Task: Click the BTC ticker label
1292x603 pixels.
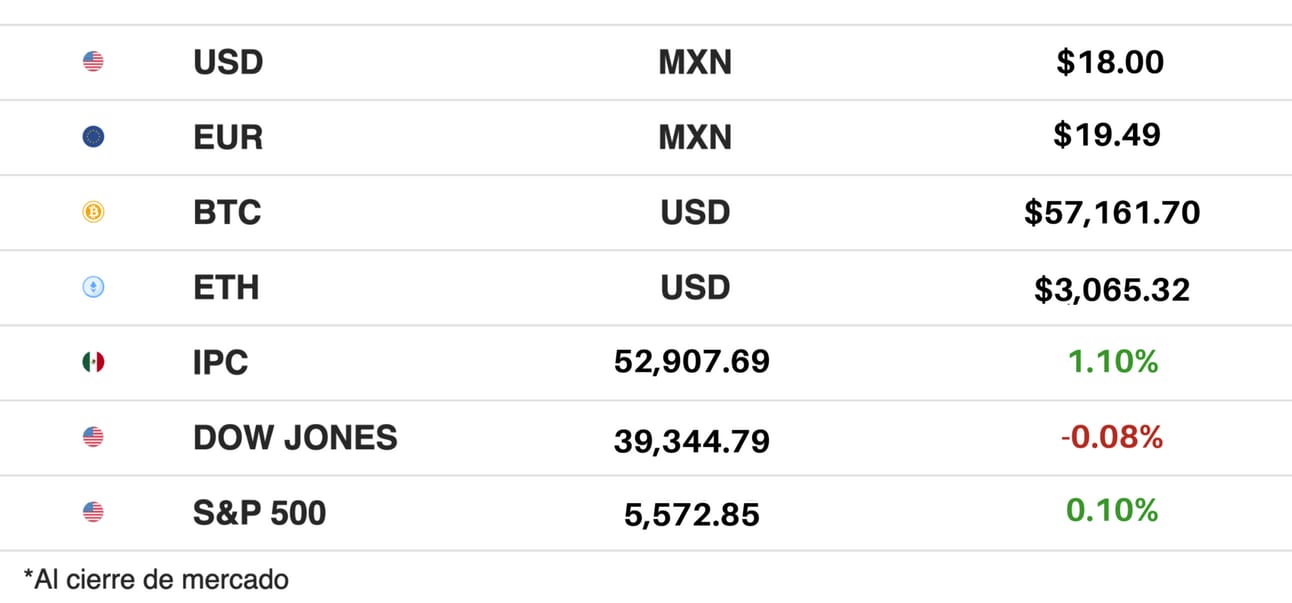Action: click(x=227, y=212)
